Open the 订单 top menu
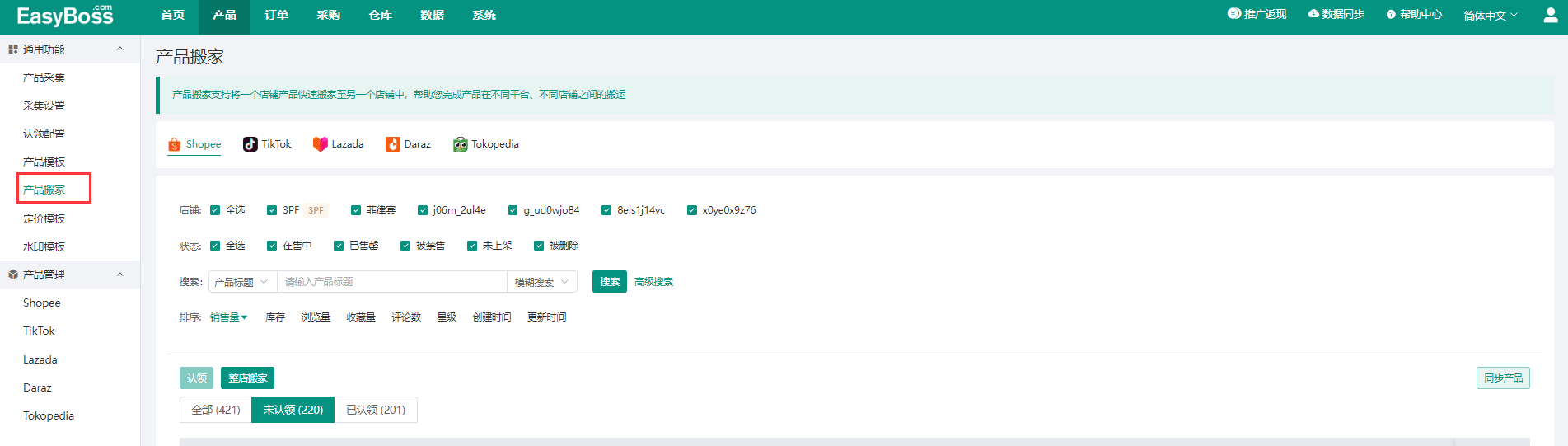 coord(276,16)
